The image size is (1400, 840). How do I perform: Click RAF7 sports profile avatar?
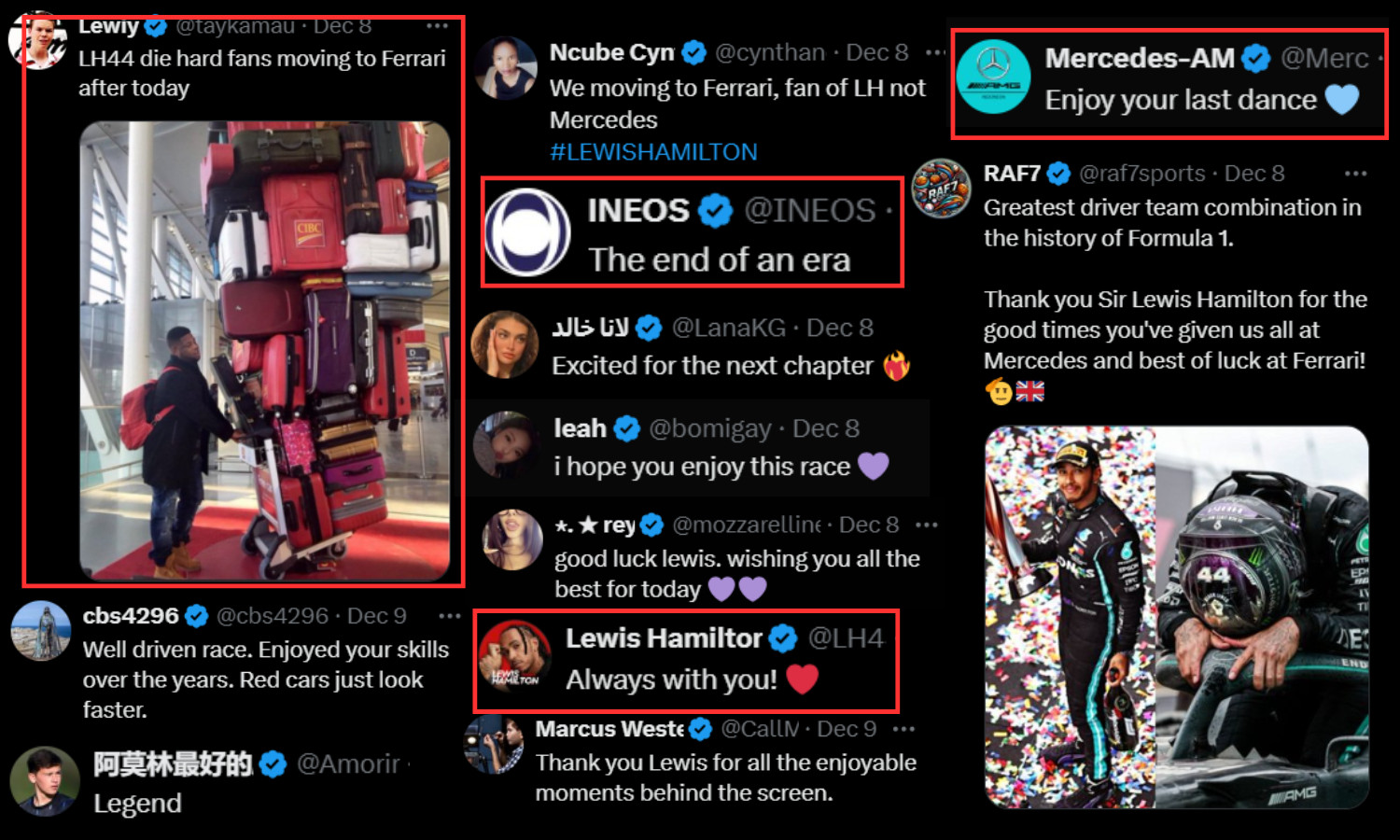pyautogui.click(x=941, y=189)
